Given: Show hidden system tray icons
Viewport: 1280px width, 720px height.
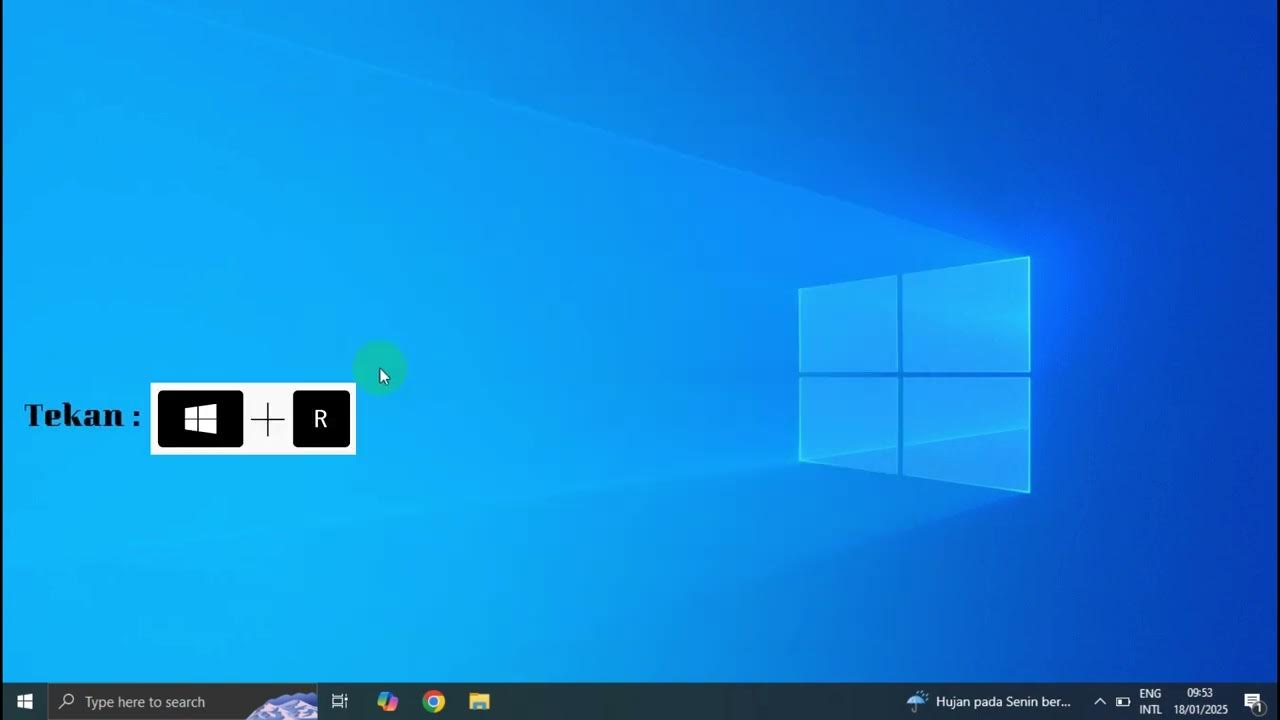Looking at the screenshot, I should tap(1100, 702).
